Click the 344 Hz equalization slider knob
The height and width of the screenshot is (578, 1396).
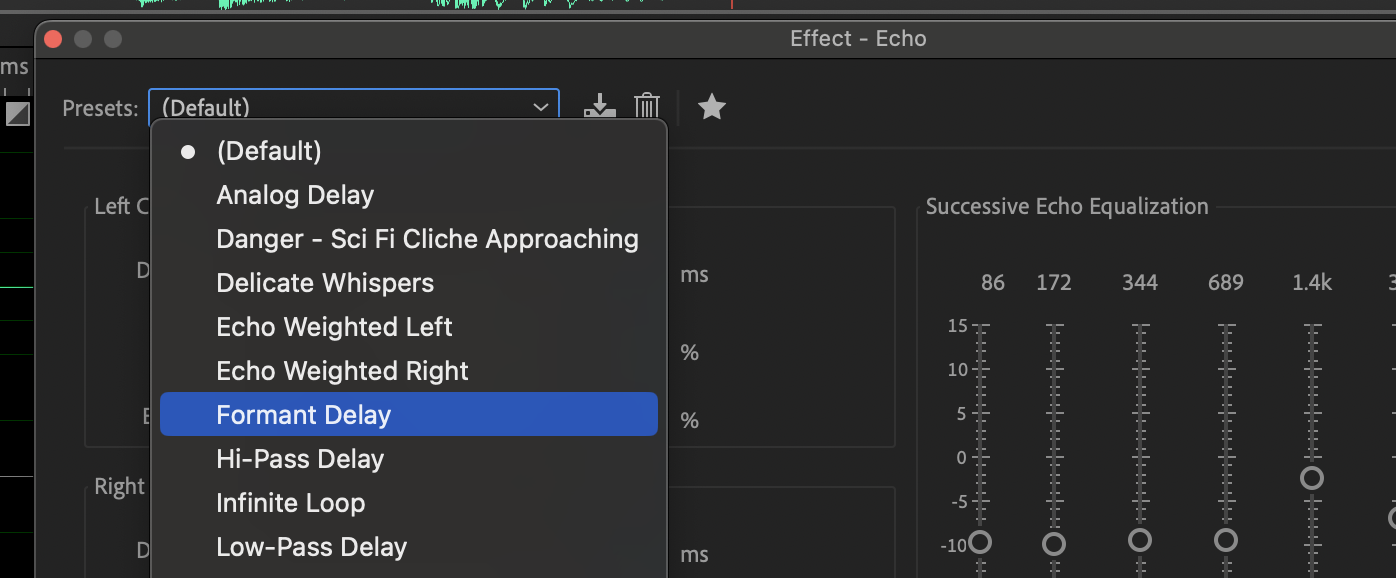1139,540
